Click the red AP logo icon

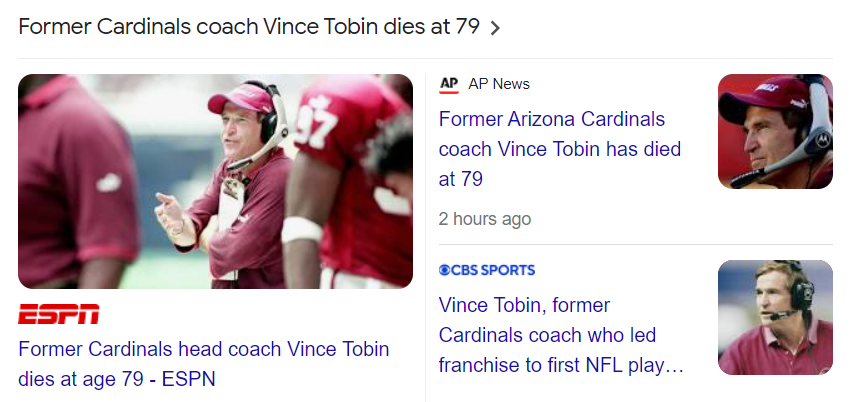[449, 84]
